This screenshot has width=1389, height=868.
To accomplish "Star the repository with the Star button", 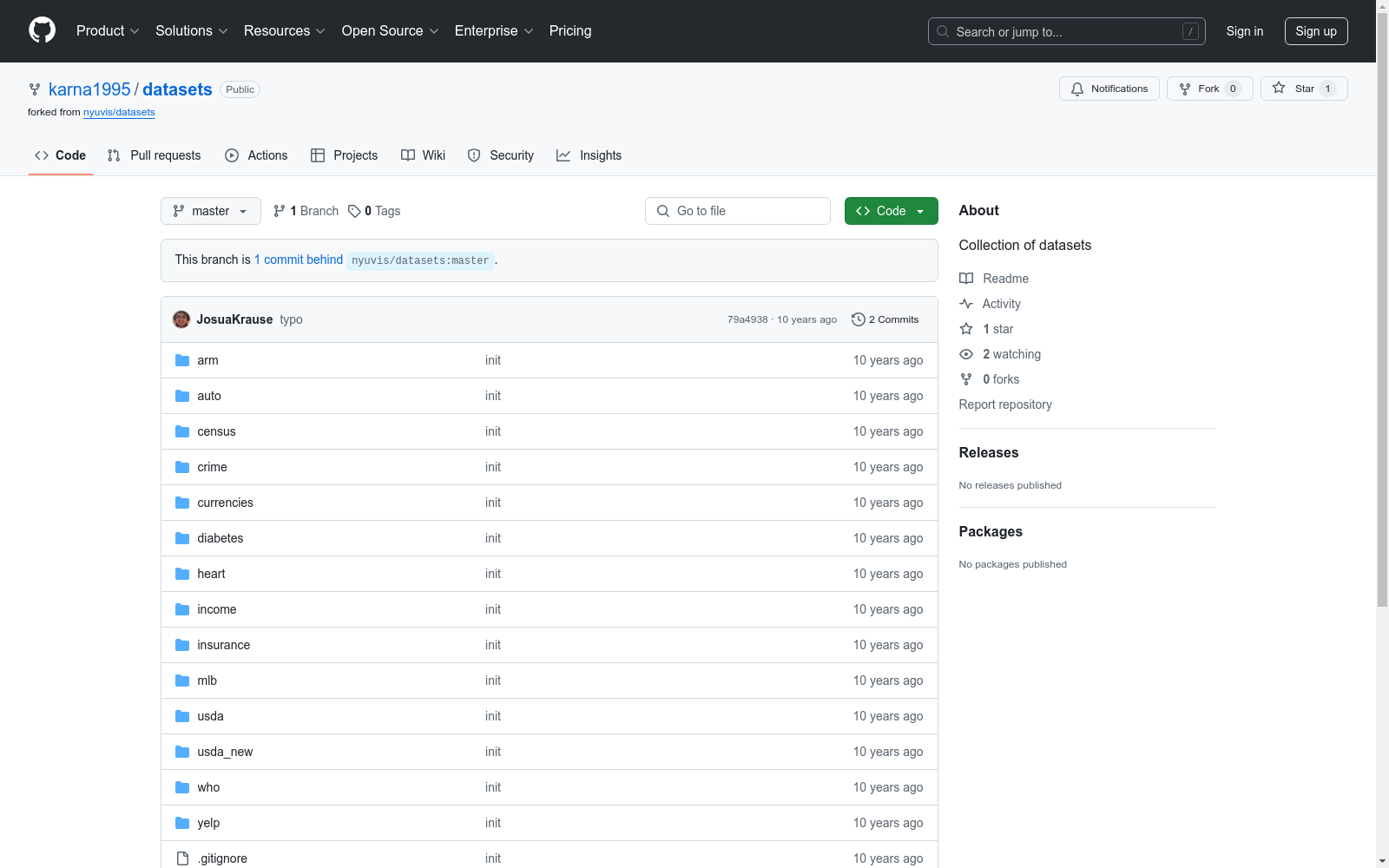I will pos(1304,89).
